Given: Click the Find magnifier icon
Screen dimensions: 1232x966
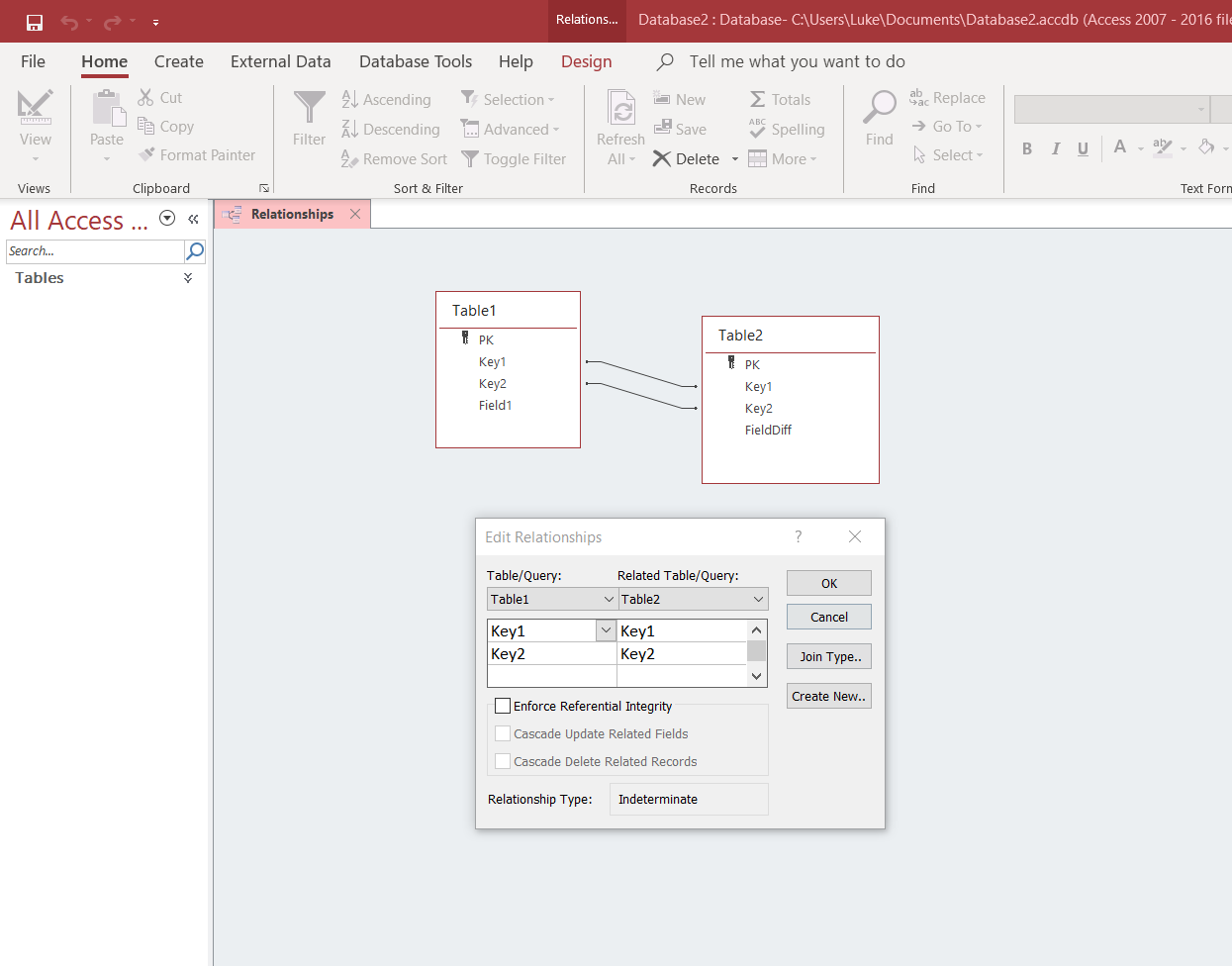Looking at the screenshot, I should point(879,107).
